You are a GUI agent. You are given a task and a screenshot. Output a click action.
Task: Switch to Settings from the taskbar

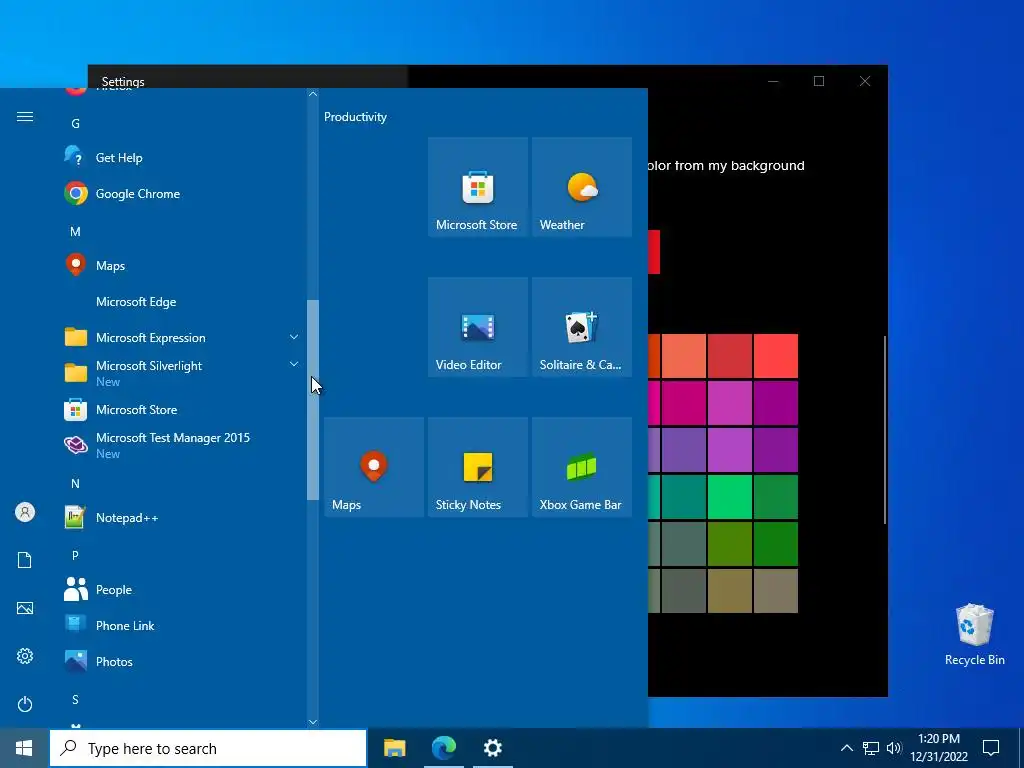(493, 748)
